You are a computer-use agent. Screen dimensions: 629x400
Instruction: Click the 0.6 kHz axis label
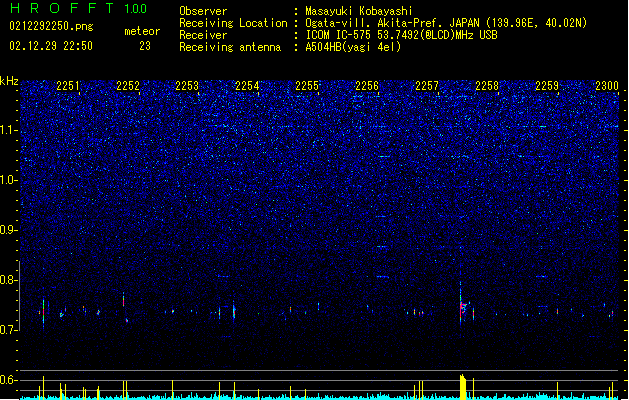[9, 380]
